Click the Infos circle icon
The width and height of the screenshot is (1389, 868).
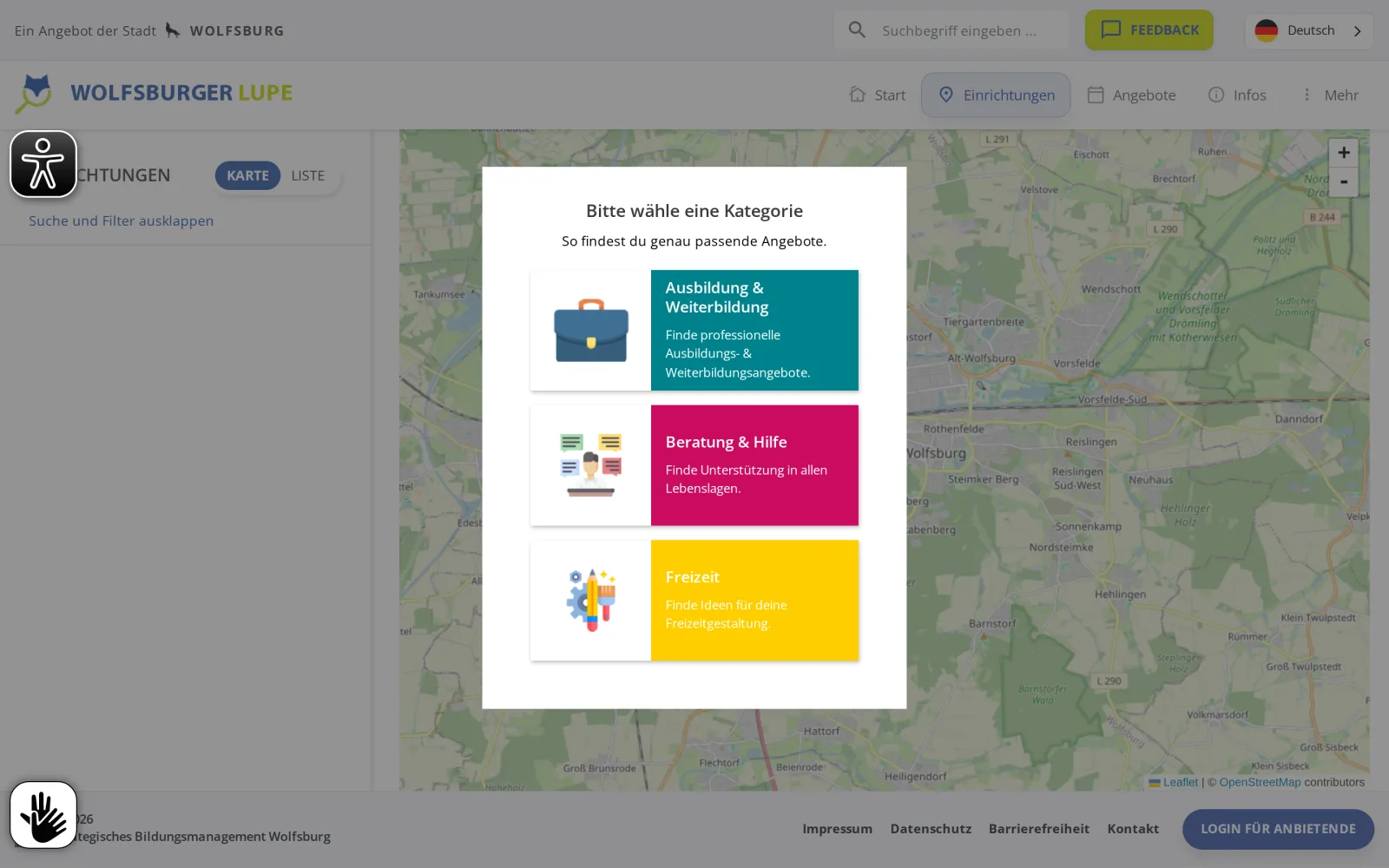click(1216, 95)
